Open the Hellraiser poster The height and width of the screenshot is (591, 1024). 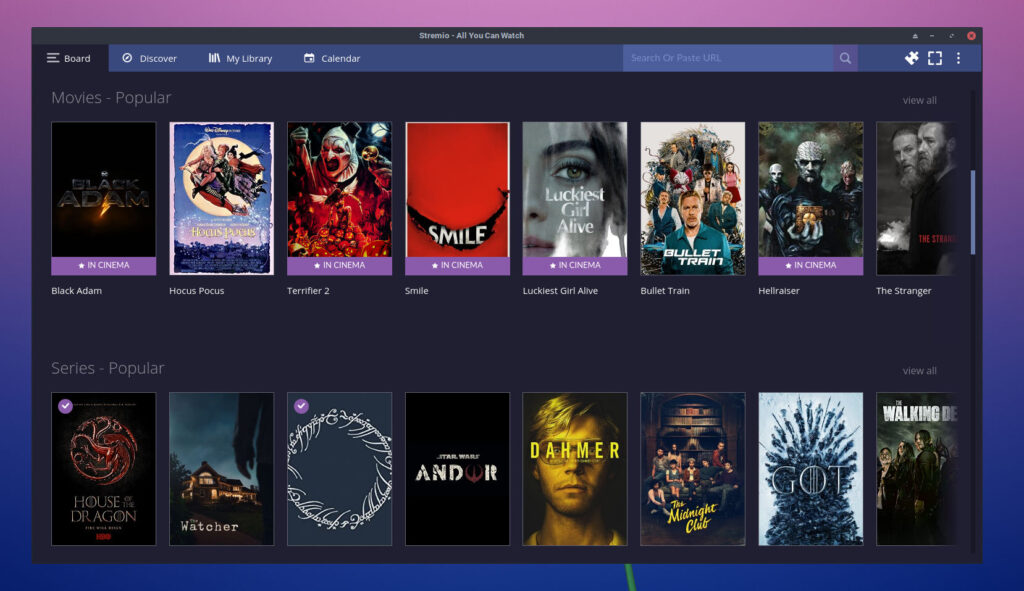coord(810,198)
